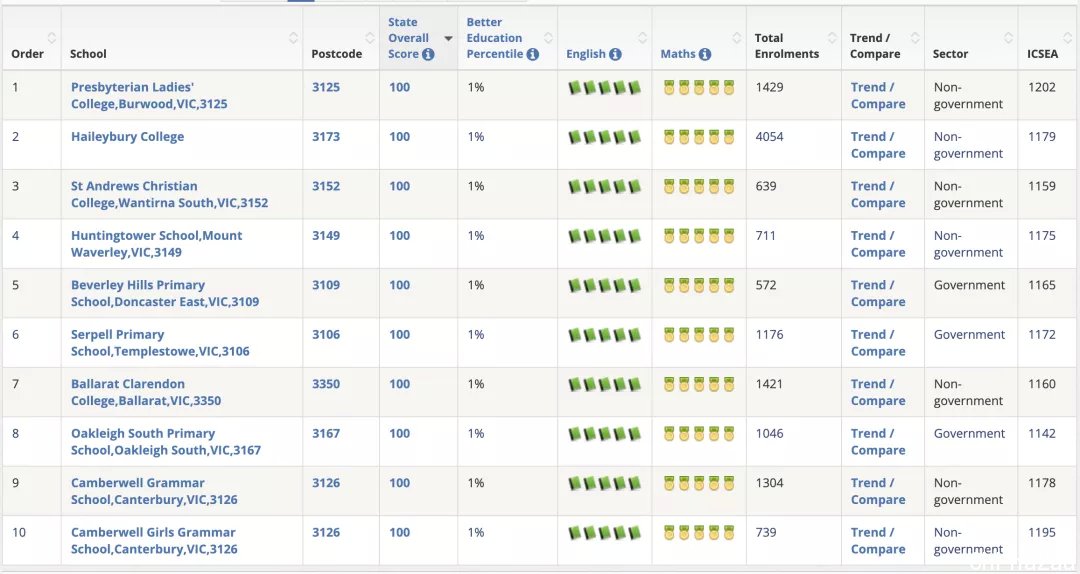Click English book rating for Haileybury College
1080x574 pixels.
point(605,137)
